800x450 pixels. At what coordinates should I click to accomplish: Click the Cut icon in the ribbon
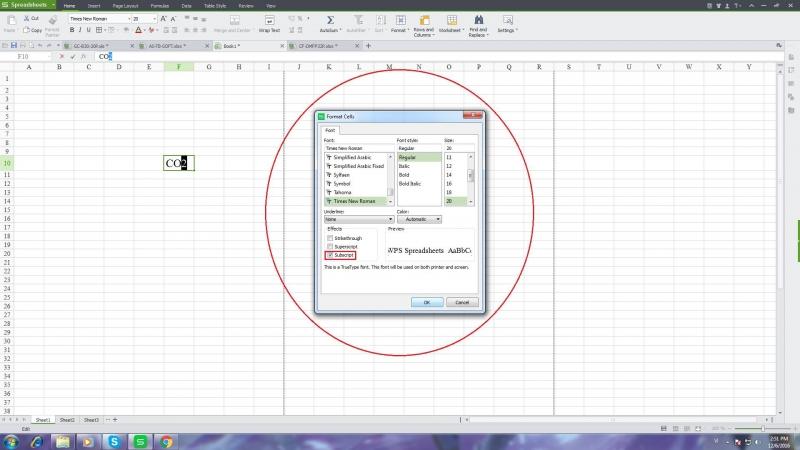29,18
